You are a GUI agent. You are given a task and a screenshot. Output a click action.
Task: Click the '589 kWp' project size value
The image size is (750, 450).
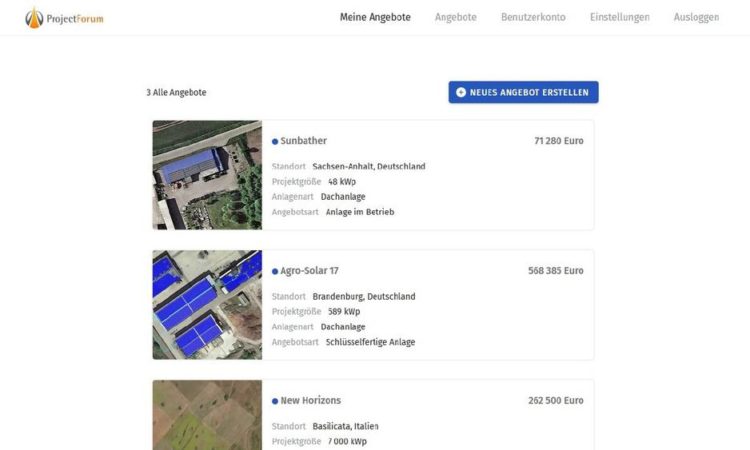(x=344, y=311)
